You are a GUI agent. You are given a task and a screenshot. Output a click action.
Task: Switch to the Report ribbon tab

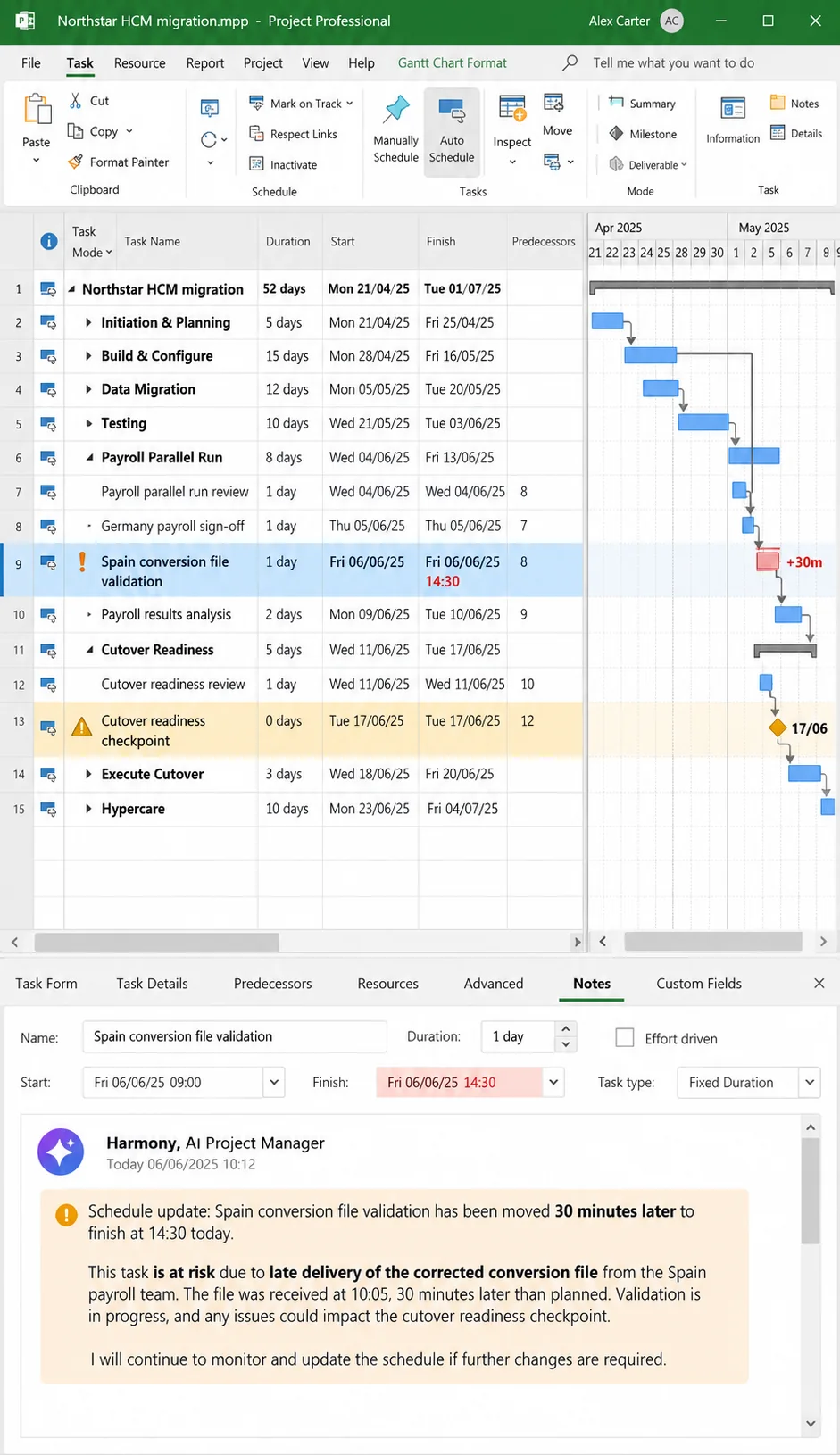(205, 62)
